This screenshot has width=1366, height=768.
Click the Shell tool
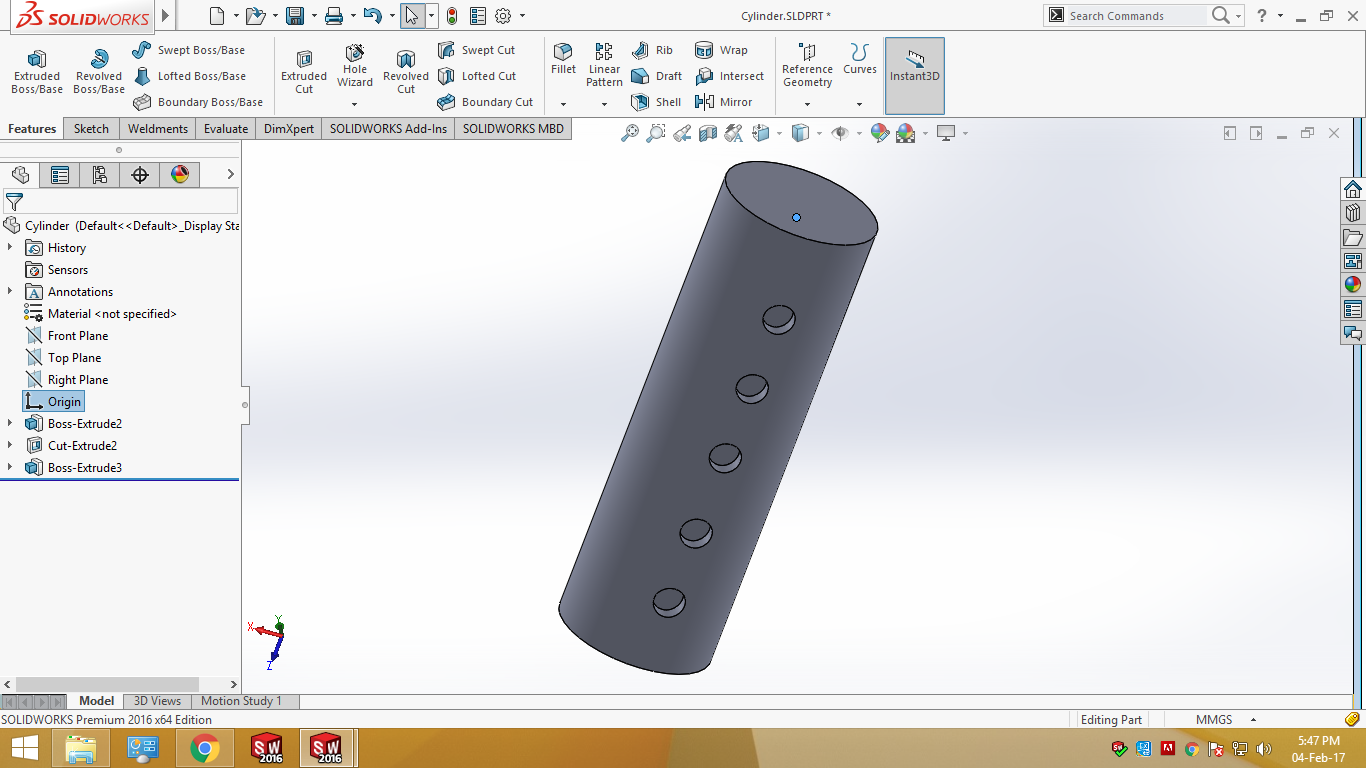656,102
